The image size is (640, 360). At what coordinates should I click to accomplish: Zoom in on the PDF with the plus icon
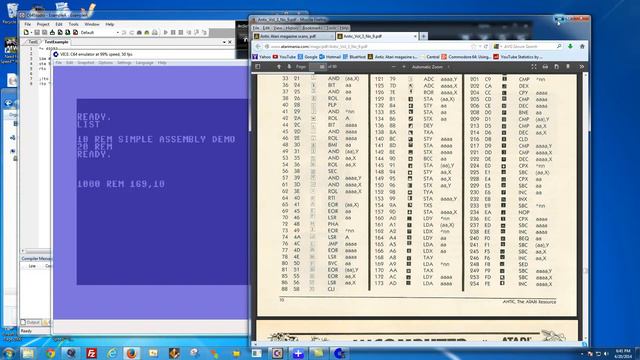pos(404,67)
